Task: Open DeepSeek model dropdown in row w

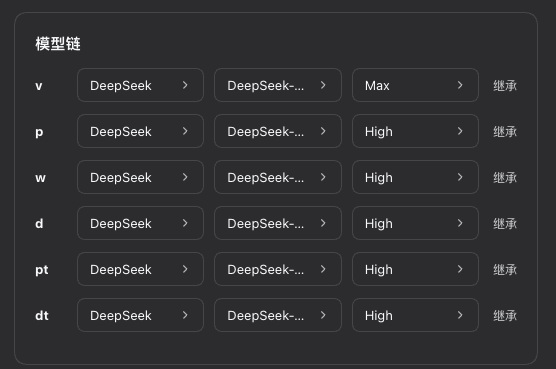Action: 278,177
